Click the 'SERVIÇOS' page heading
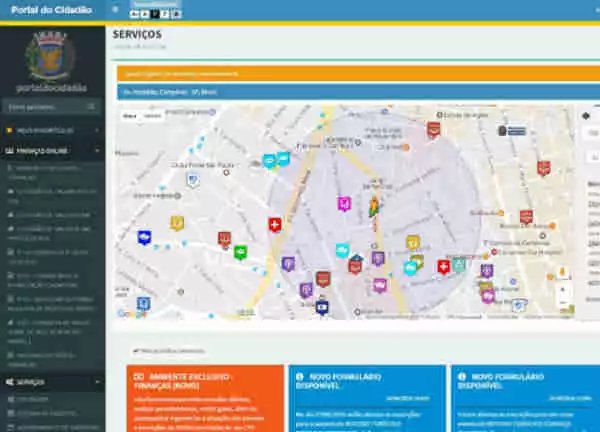The width and height of the screenshot is (600, 432). pos(137,34)
